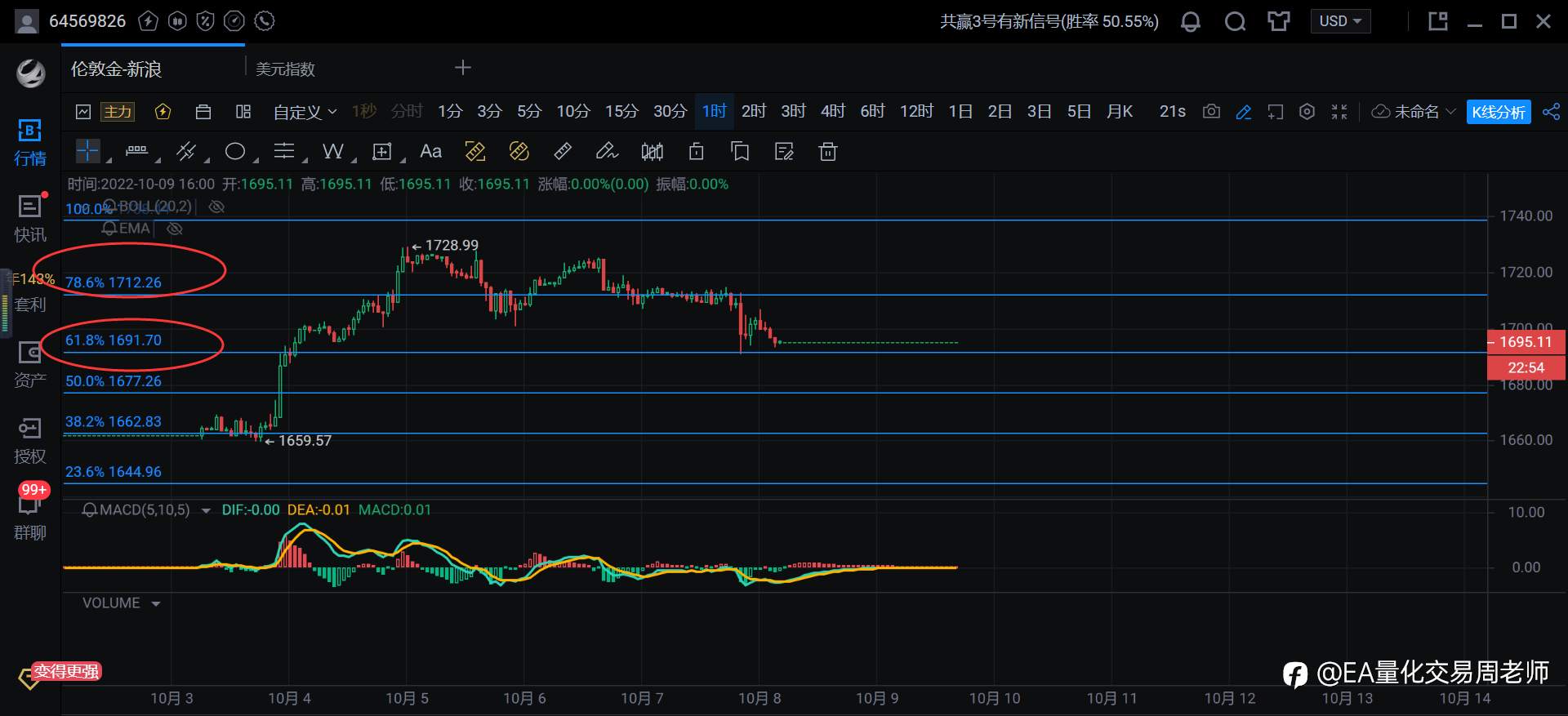Click the second yellow ruler measure icon

(x=519, y=151)
